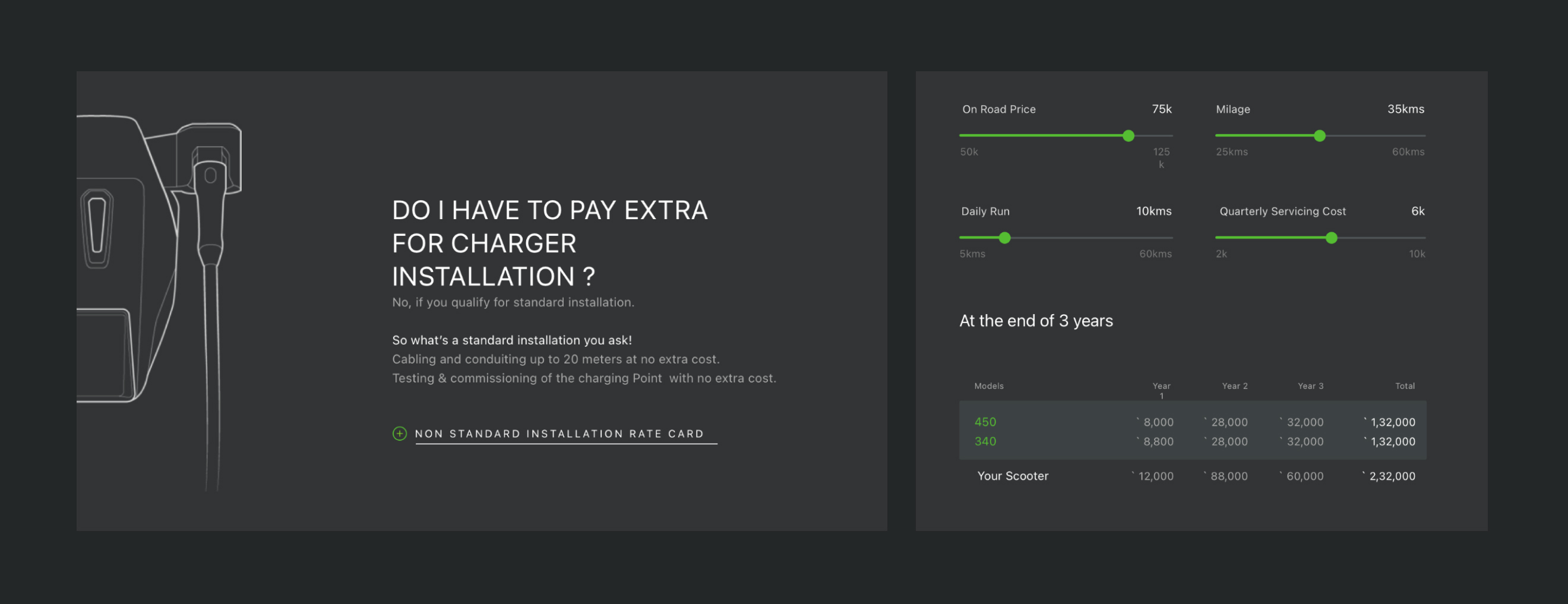Click the green plus circle icon
The height and width of the screenshot is (604, 1568).
[x=399, y=434]
